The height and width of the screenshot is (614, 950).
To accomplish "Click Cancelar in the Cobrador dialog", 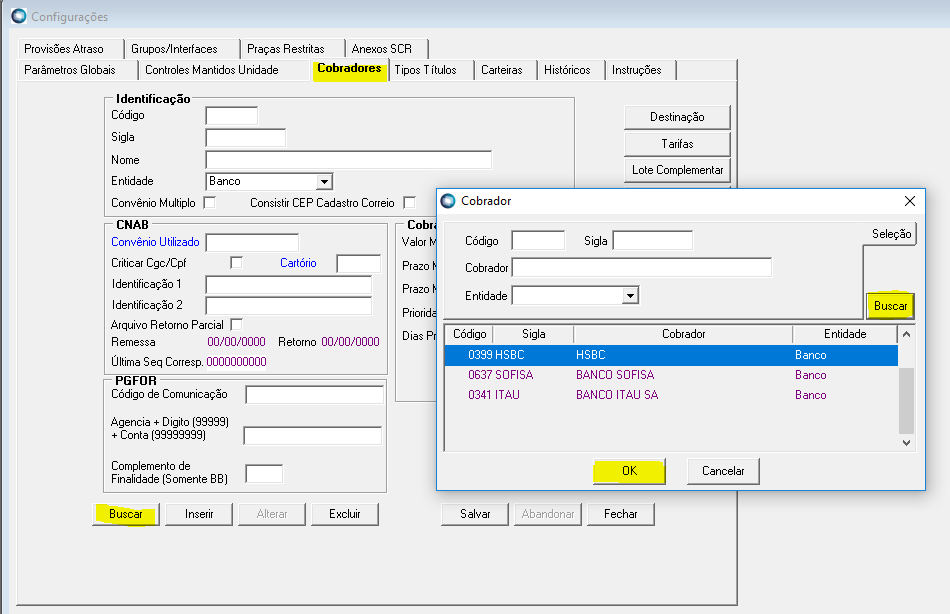I will point(723,471).
